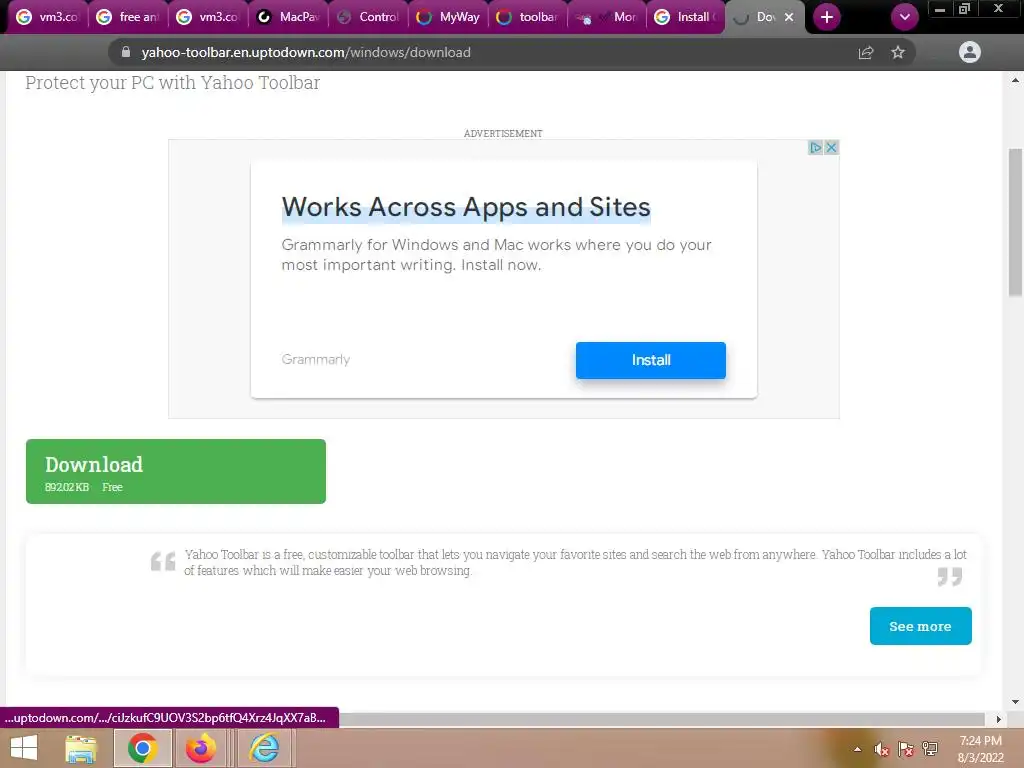Click the address bar URL
The height and width of the screenshot is (768, 1024).
click(306, 52)
